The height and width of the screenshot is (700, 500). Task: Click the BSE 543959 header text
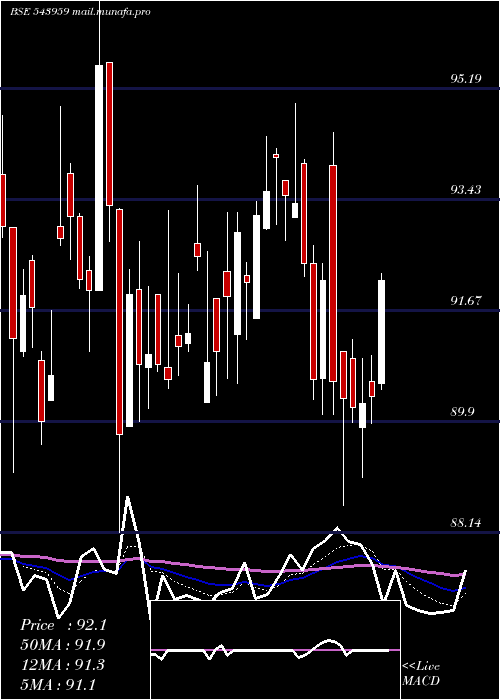coord(39,12)
